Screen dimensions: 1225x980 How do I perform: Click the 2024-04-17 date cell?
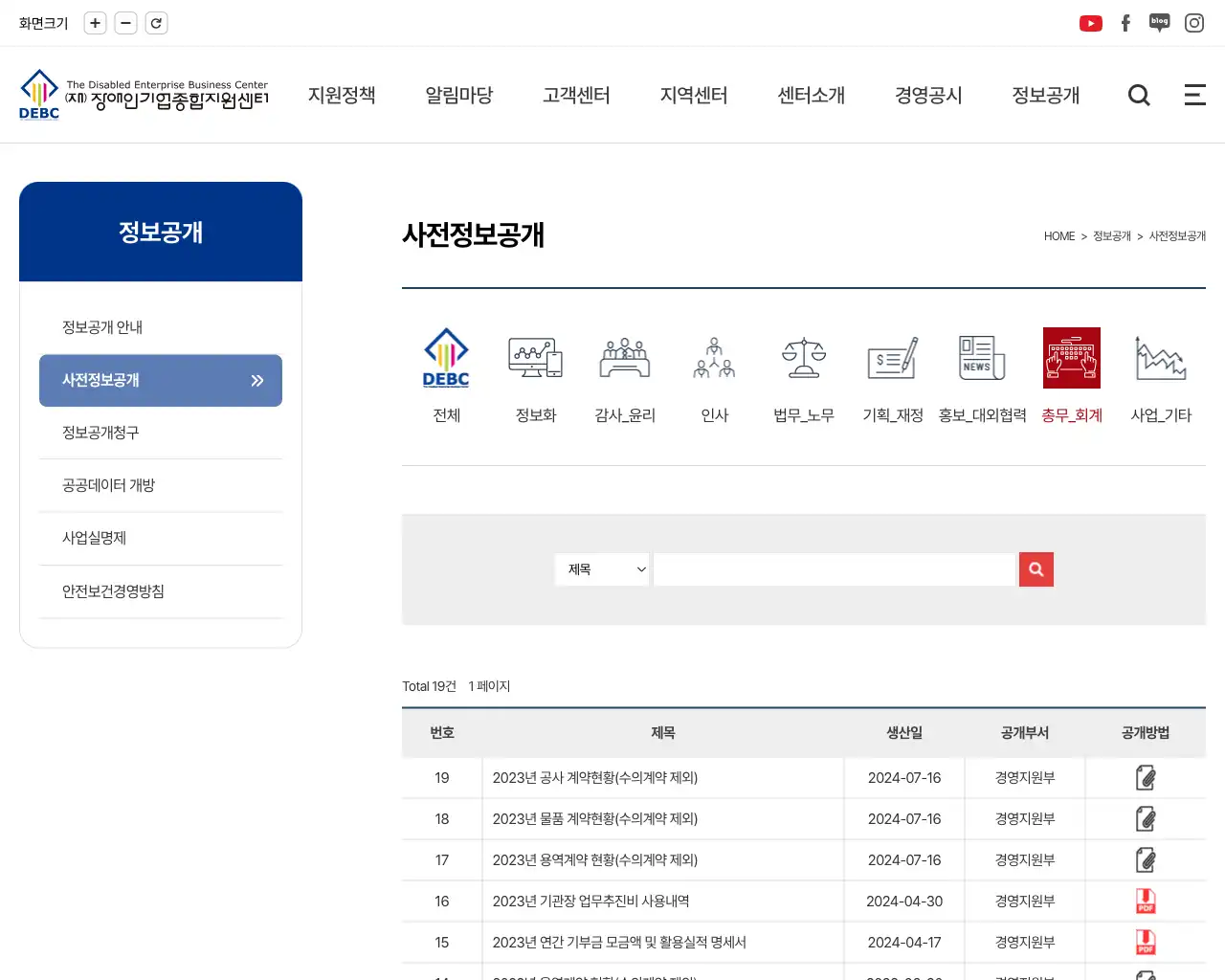click(904, 943)
